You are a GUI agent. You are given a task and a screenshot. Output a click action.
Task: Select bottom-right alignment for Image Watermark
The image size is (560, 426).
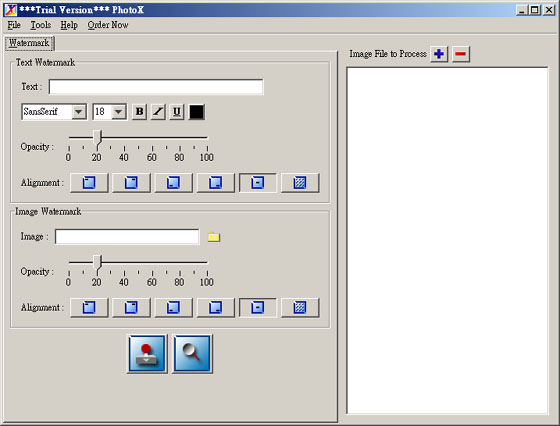tap(215, 307)
